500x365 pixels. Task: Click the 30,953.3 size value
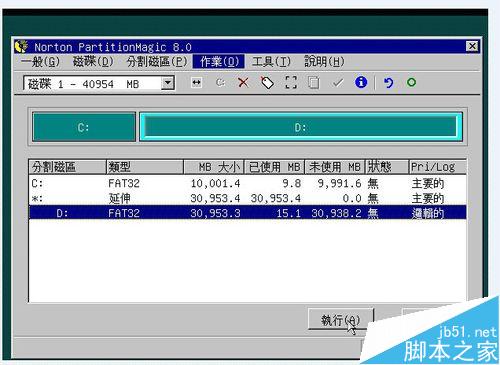tap(215, 213)
